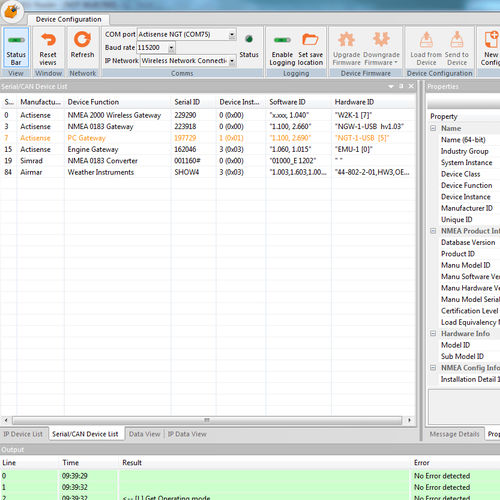Sort by Hardware ID column header
Viewport: 500px width, 500px height.
pos(373,102)
